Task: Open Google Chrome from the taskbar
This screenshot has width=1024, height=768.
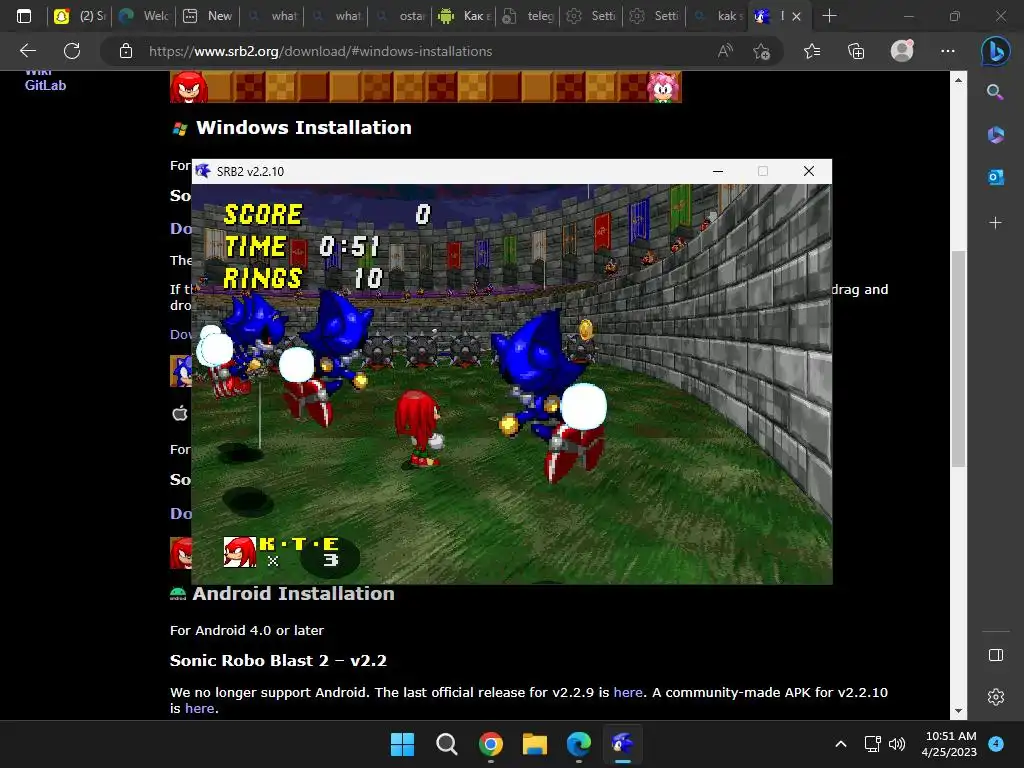Action: pos(490,744)
